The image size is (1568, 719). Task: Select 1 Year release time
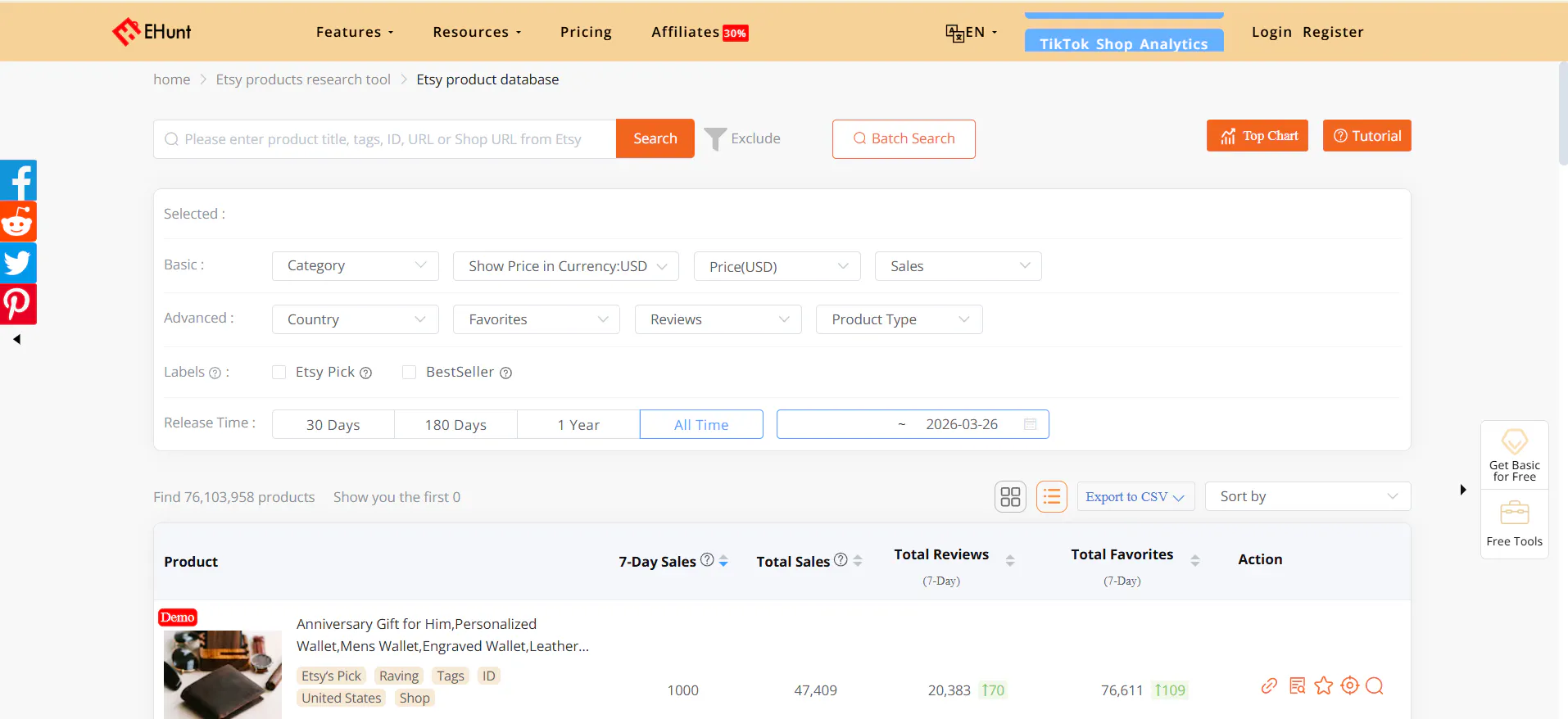(578, 424)
